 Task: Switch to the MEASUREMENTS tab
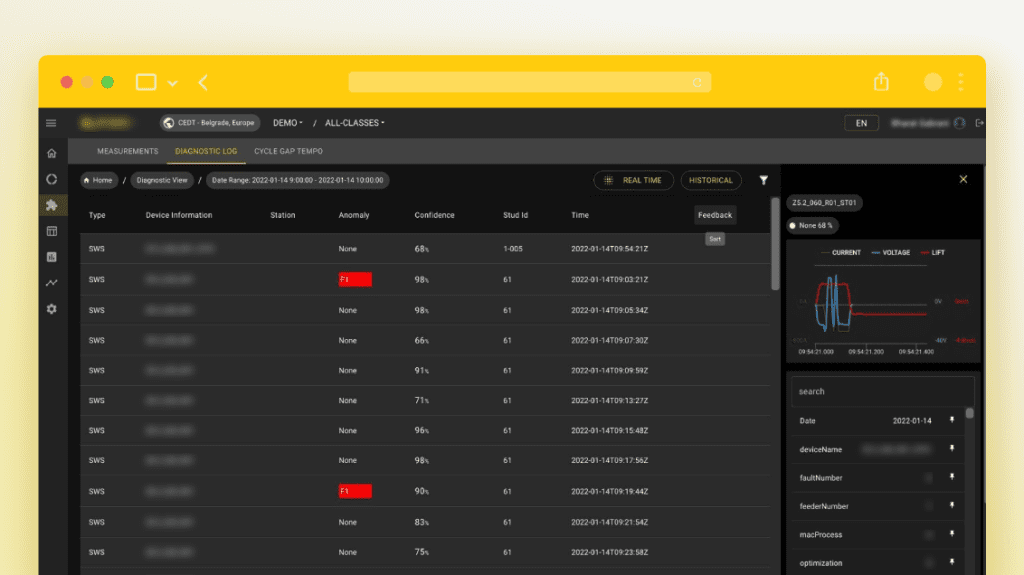point(127,151)
